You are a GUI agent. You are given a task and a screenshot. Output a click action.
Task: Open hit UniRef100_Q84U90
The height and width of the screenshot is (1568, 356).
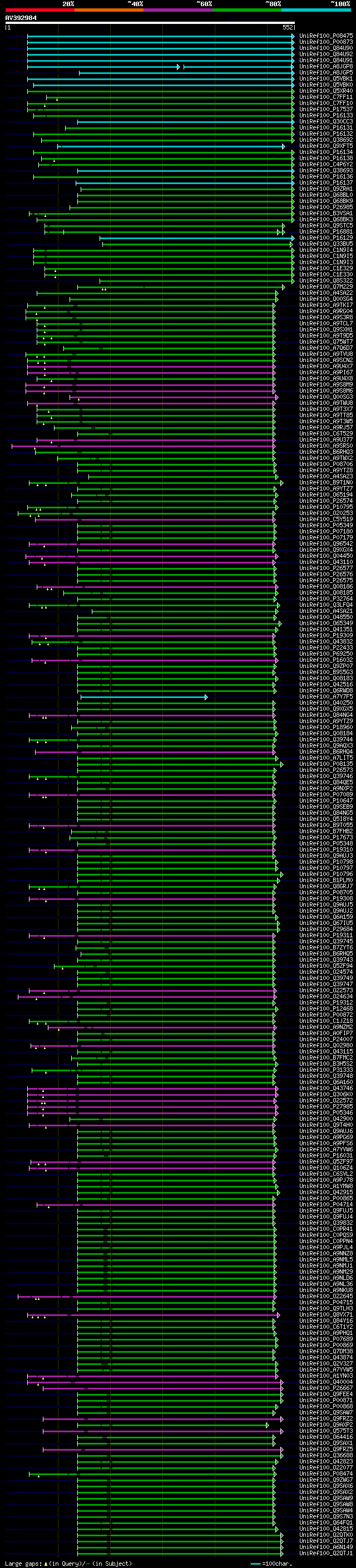point(326,48)
